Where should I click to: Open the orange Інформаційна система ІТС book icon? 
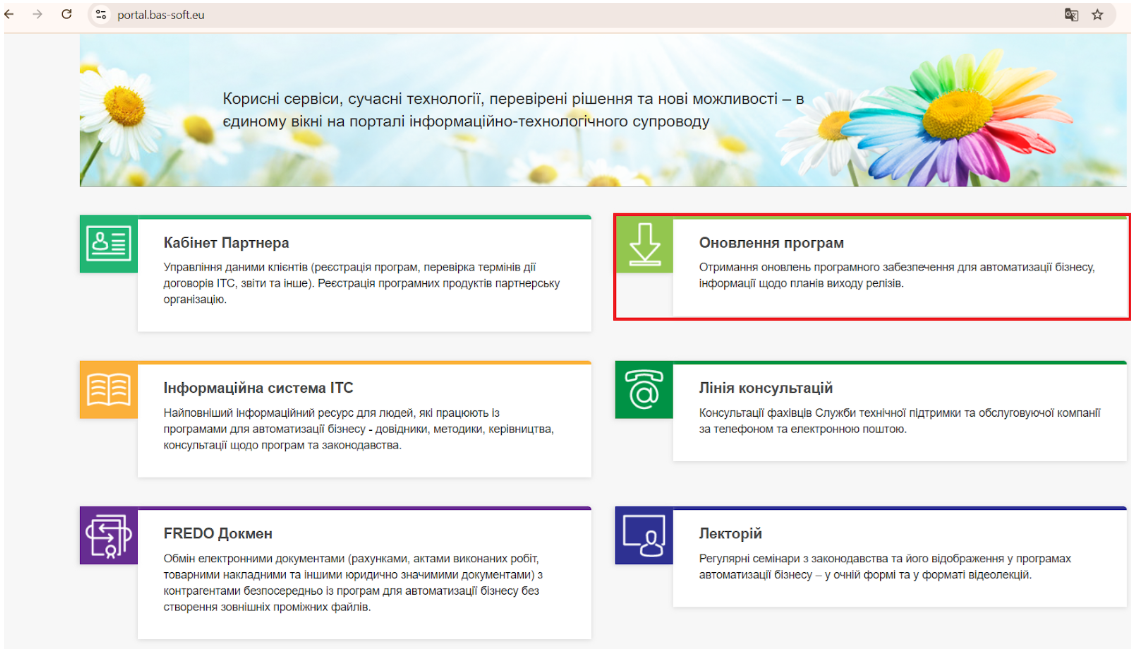[x=108, y=389]
